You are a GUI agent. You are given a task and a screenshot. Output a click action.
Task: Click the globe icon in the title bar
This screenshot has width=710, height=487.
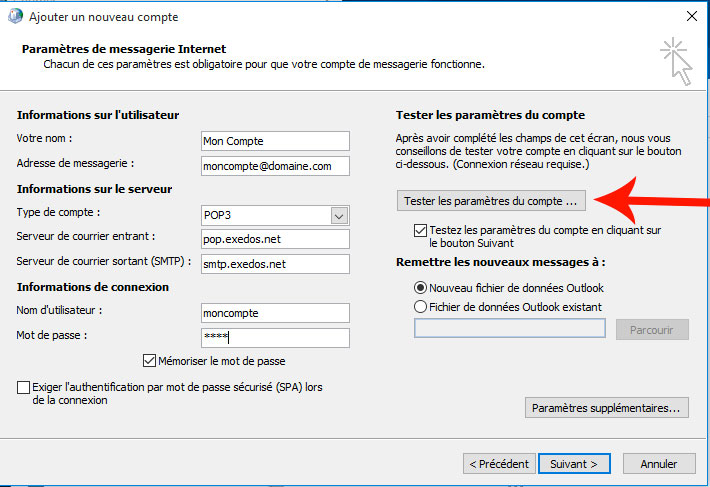[x=14, y=16]
